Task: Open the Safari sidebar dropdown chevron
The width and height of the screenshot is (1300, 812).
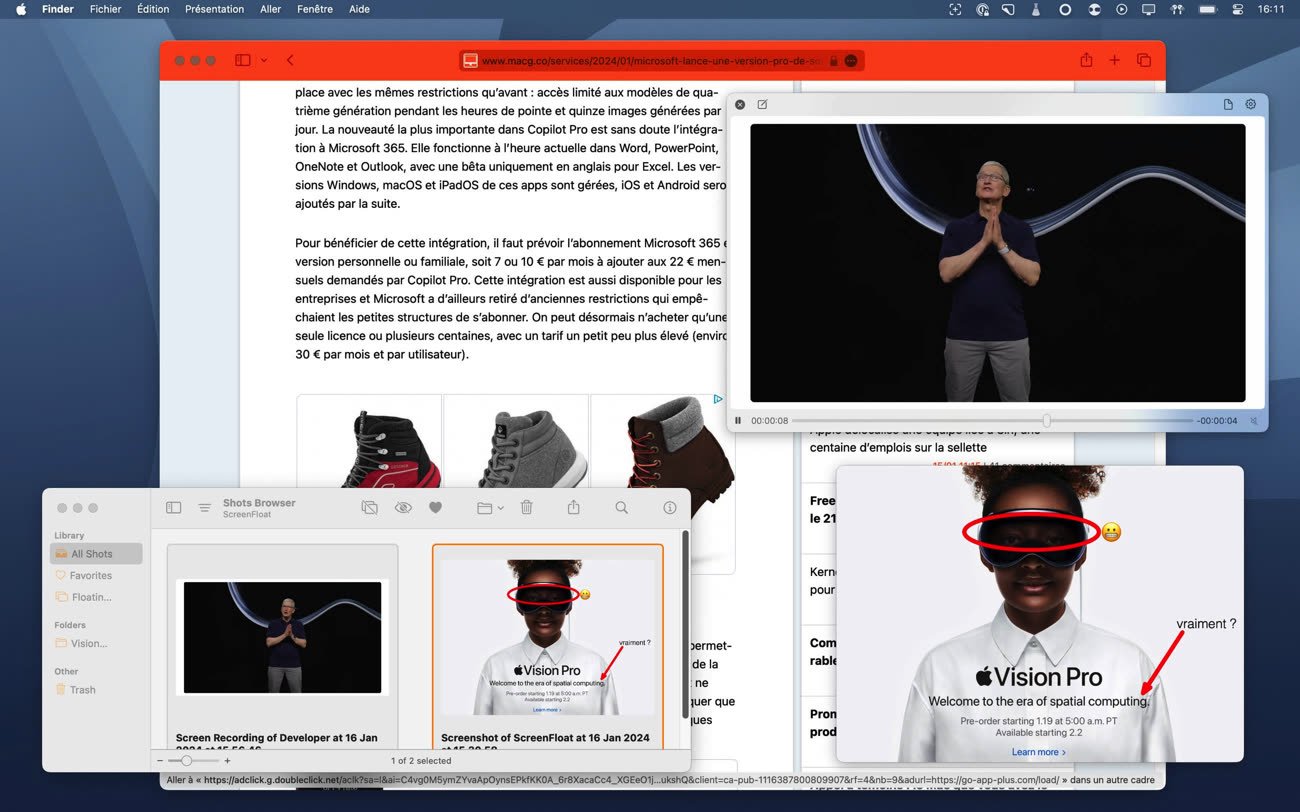Action: (264, 60)
